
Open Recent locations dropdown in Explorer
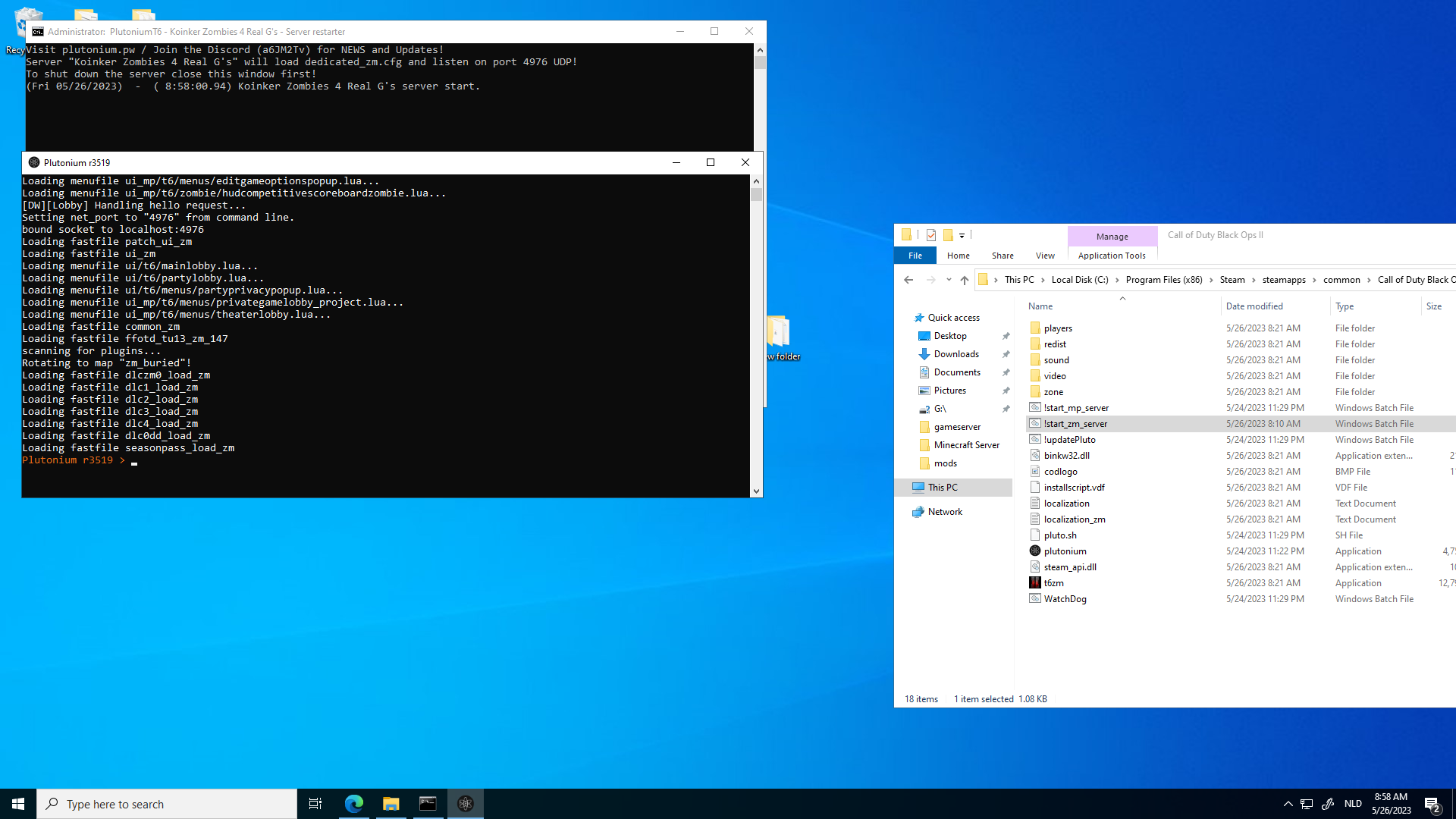point(948,280)
